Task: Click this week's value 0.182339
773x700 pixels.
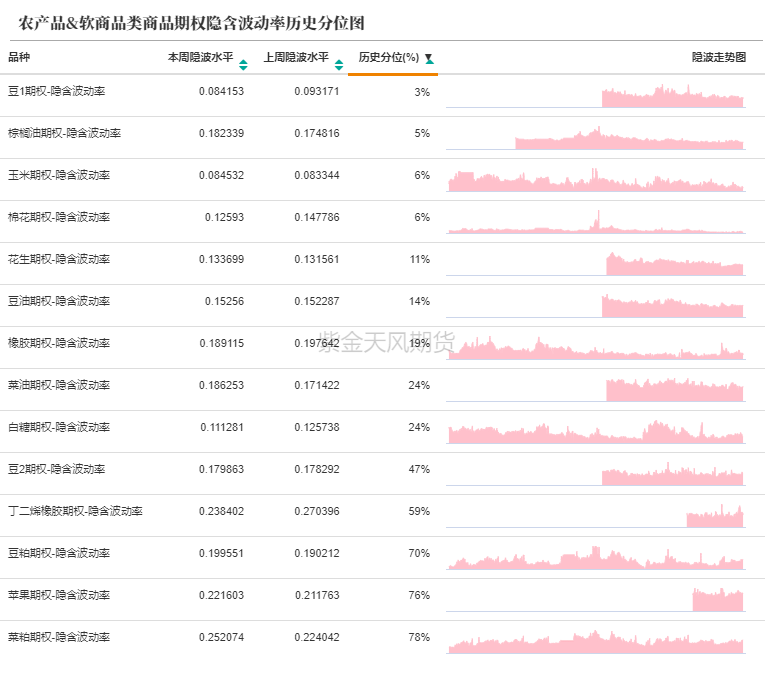Action: 221,133
